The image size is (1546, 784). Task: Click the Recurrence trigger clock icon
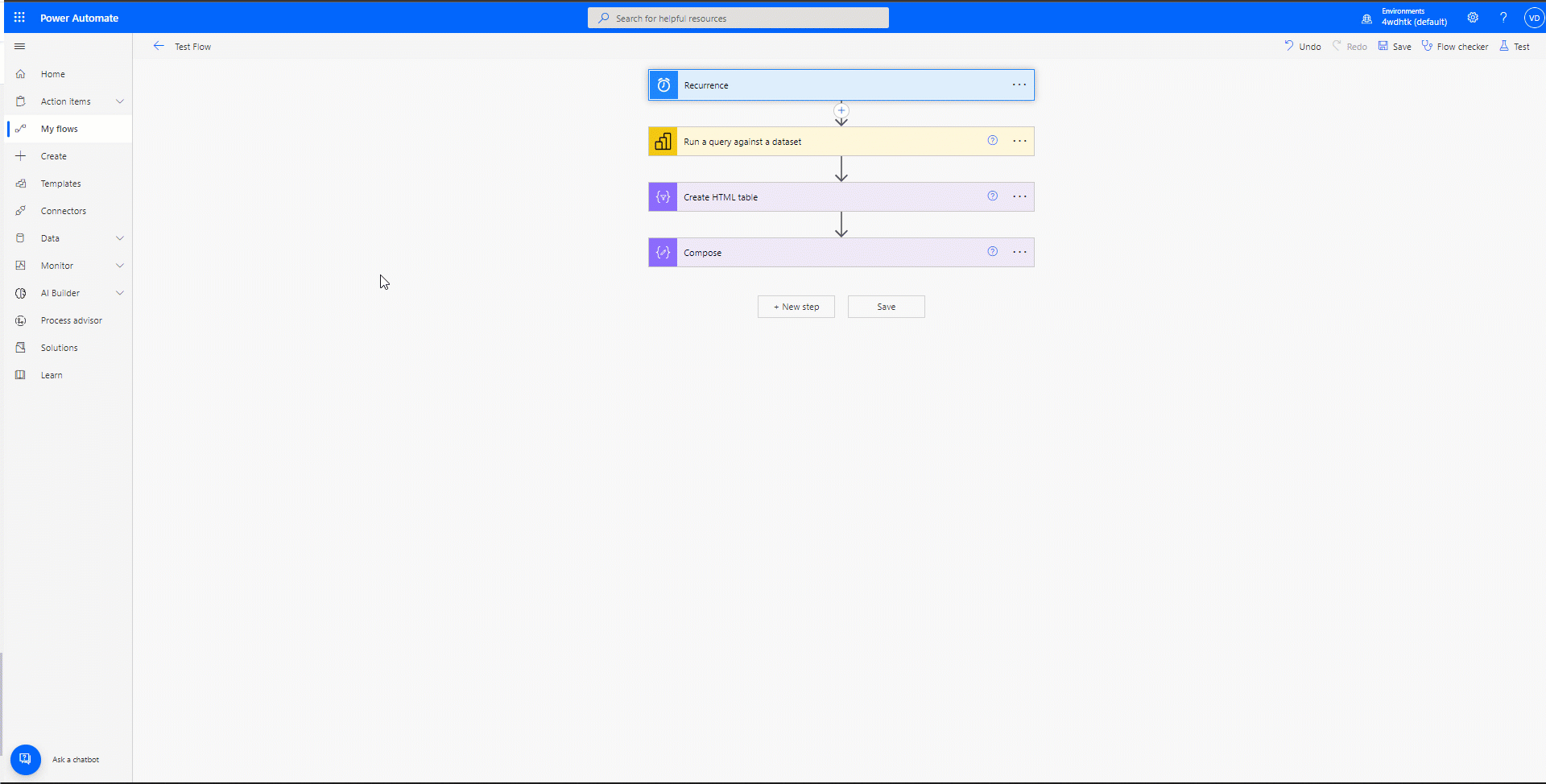pyautogui.click(x=663, y=85)
